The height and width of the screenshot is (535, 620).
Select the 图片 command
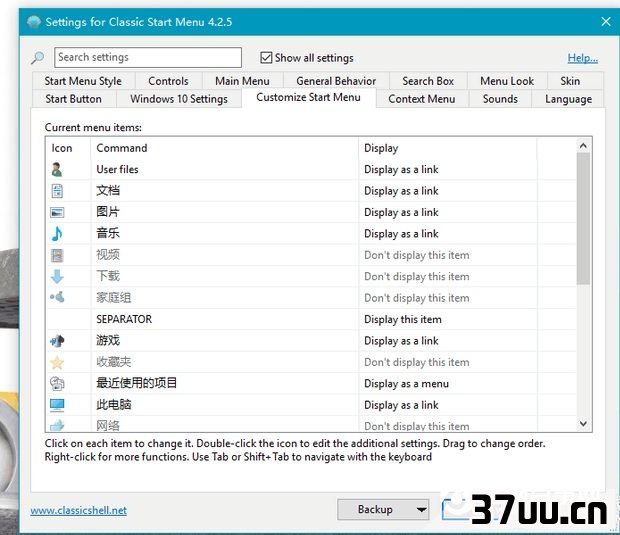[x=108, y=212]
